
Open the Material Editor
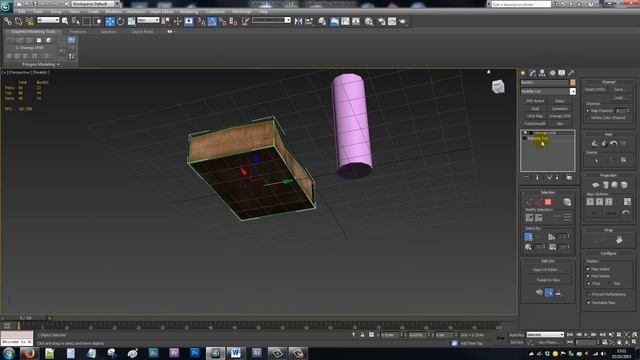(x=369, y=21)
